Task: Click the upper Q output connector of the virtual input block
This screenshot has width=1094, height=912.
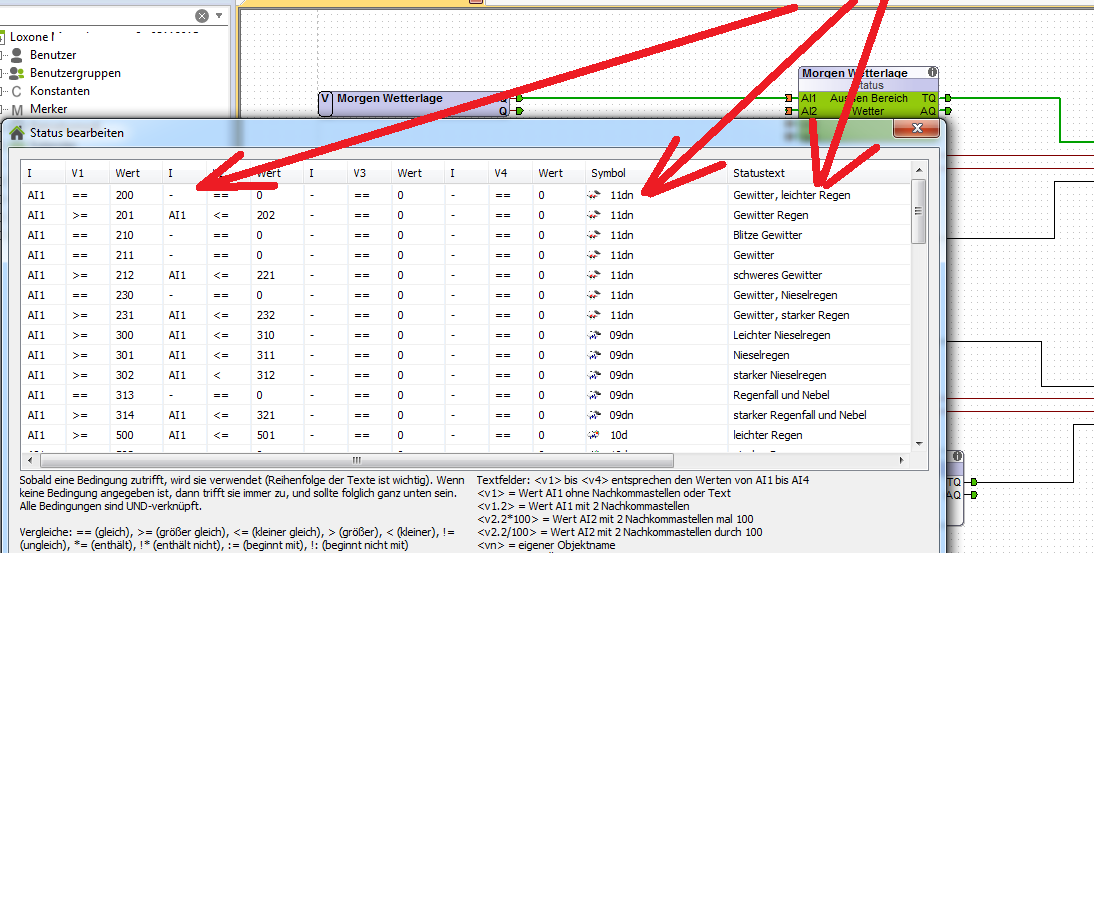Action: pos(519,98)
